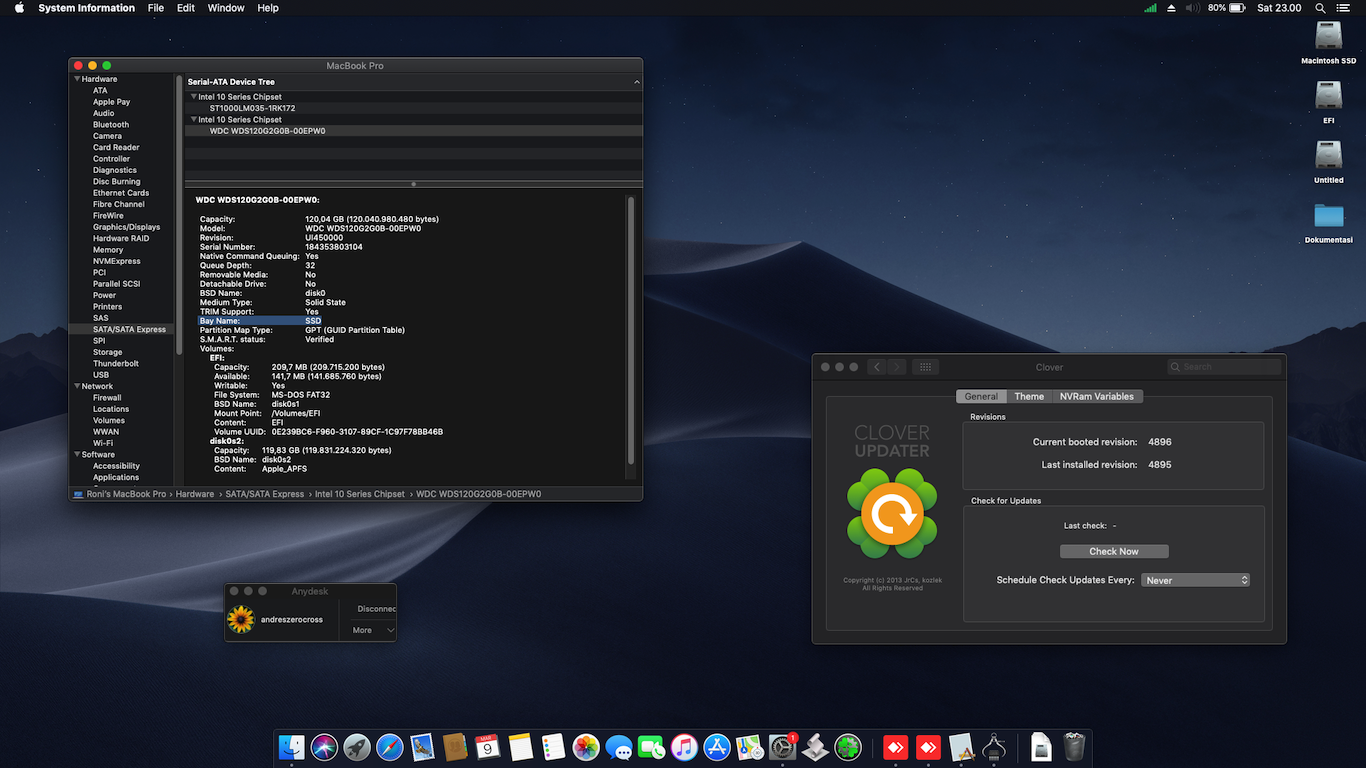Click the Wi-Fi icon in menu bar
This screenshot has width=1366, height=768.
(x=1150, y=8)
